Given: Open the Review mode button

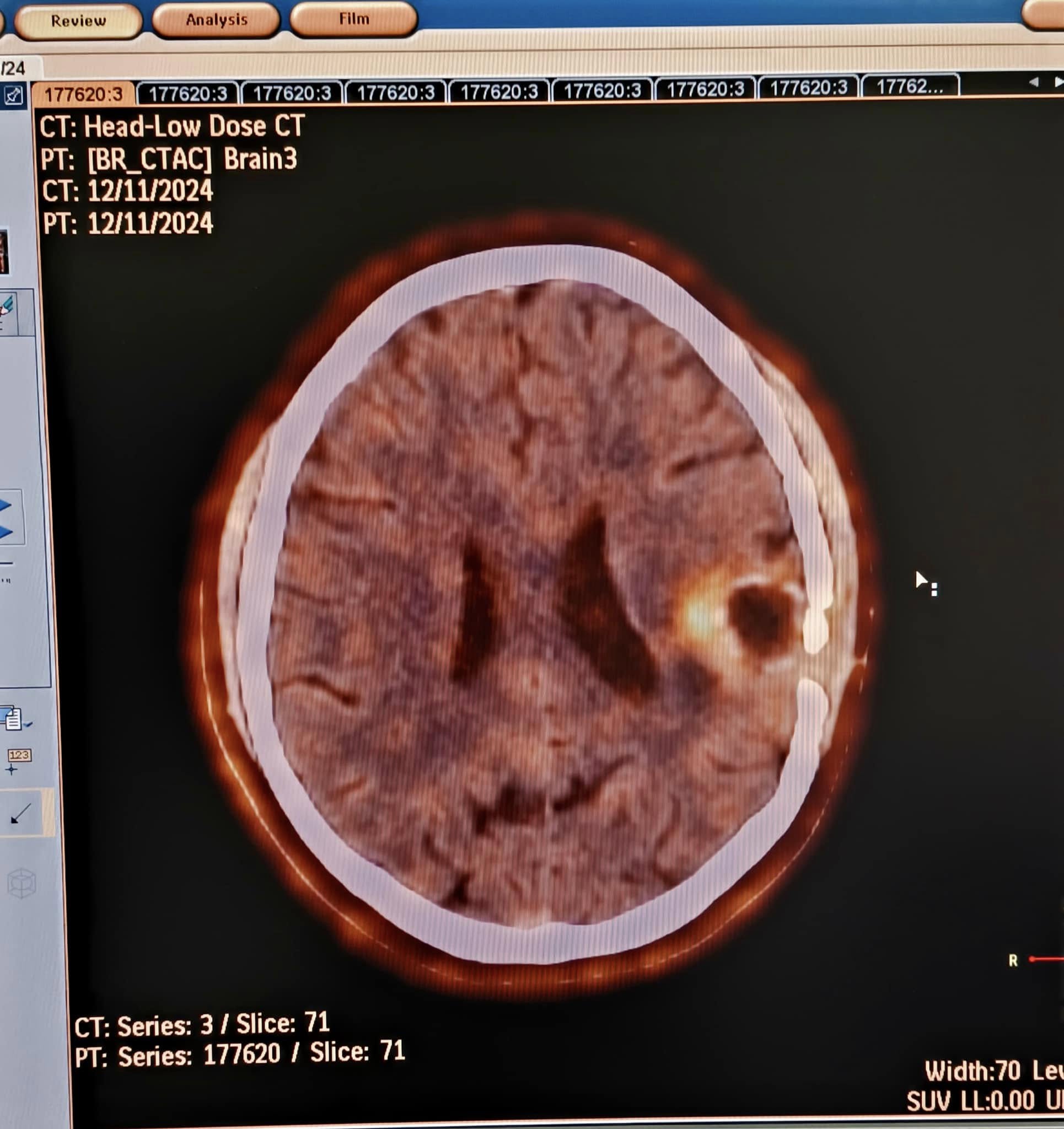Looking at the screenshot, I should click(x=78, y=21).
